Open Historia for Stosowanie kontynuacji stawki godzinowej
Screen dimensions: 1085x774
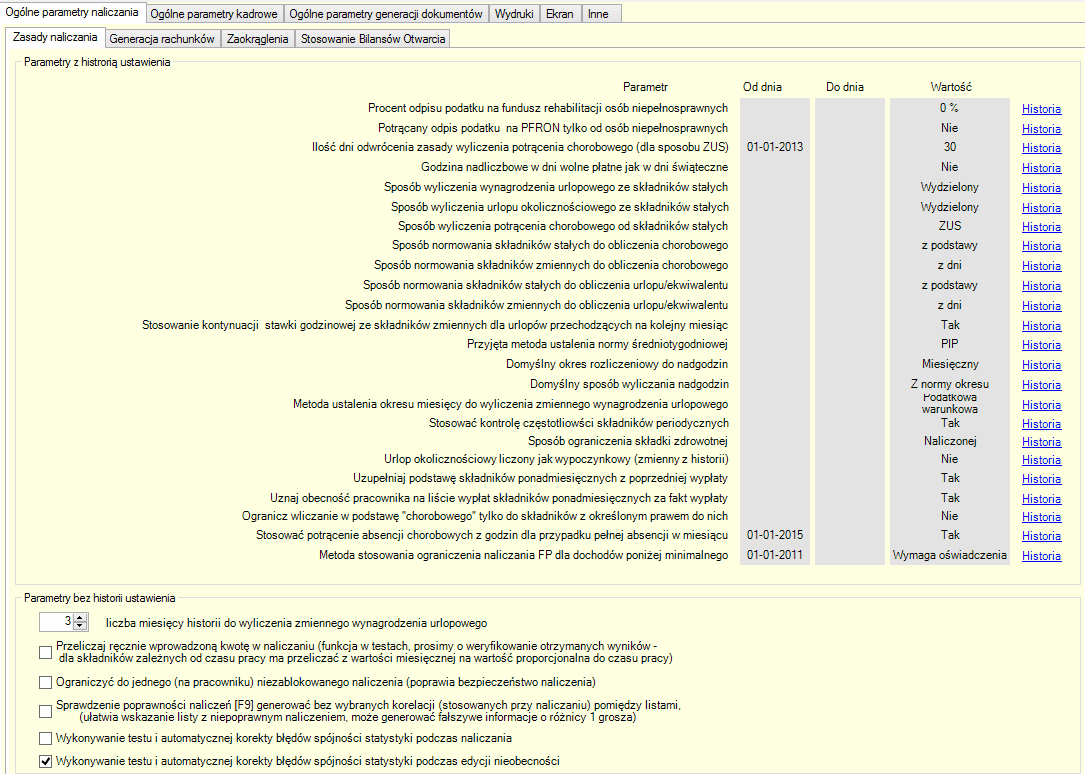1041,326
